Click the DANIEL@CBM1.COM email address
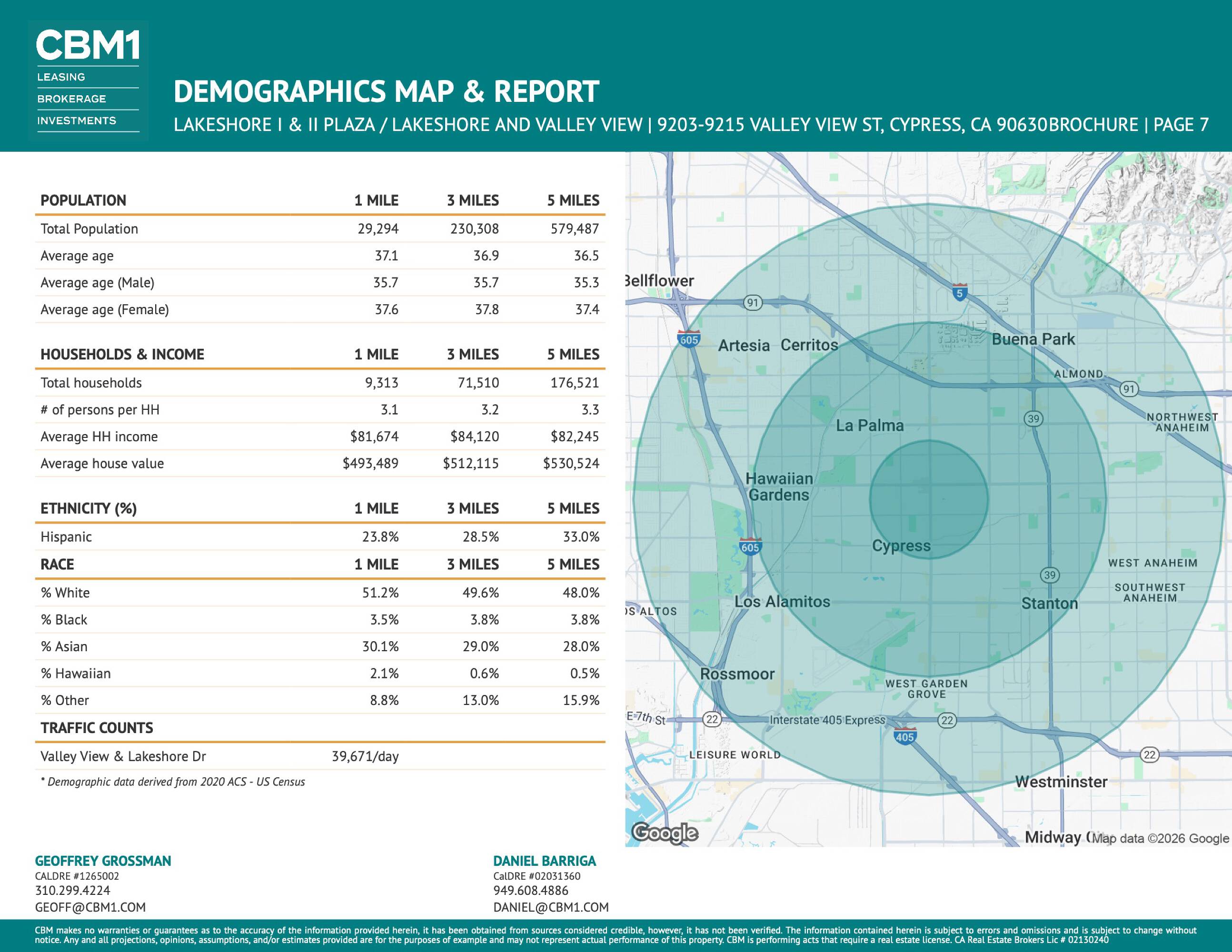The image size is (1232, 952). 551,907
